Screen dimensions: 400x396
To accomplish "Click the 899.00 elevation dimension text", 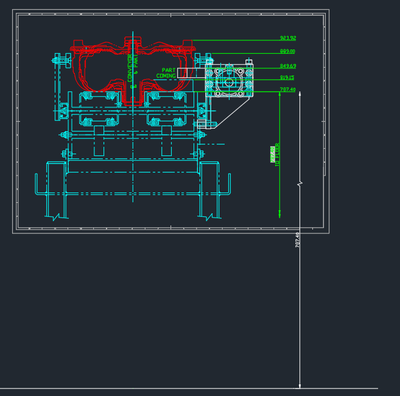I will tap(287, 51).
